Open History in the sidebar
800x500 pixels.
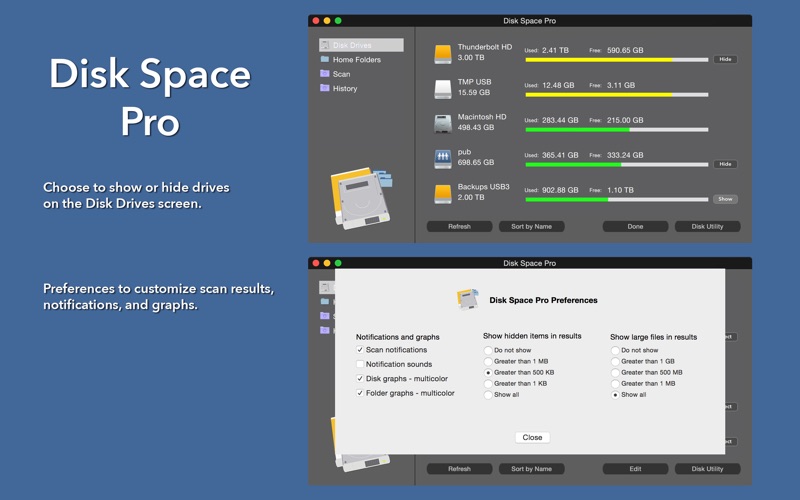click(344, 89)
